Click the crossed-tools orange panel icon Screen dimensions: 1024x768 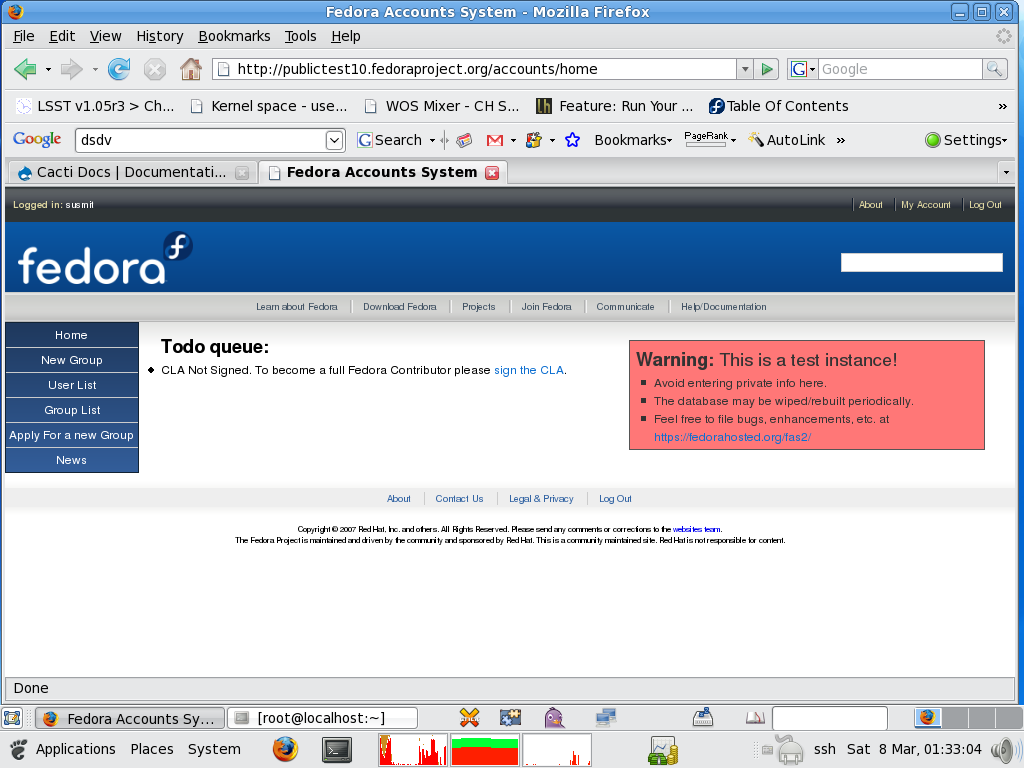click(x=470, y=718)
